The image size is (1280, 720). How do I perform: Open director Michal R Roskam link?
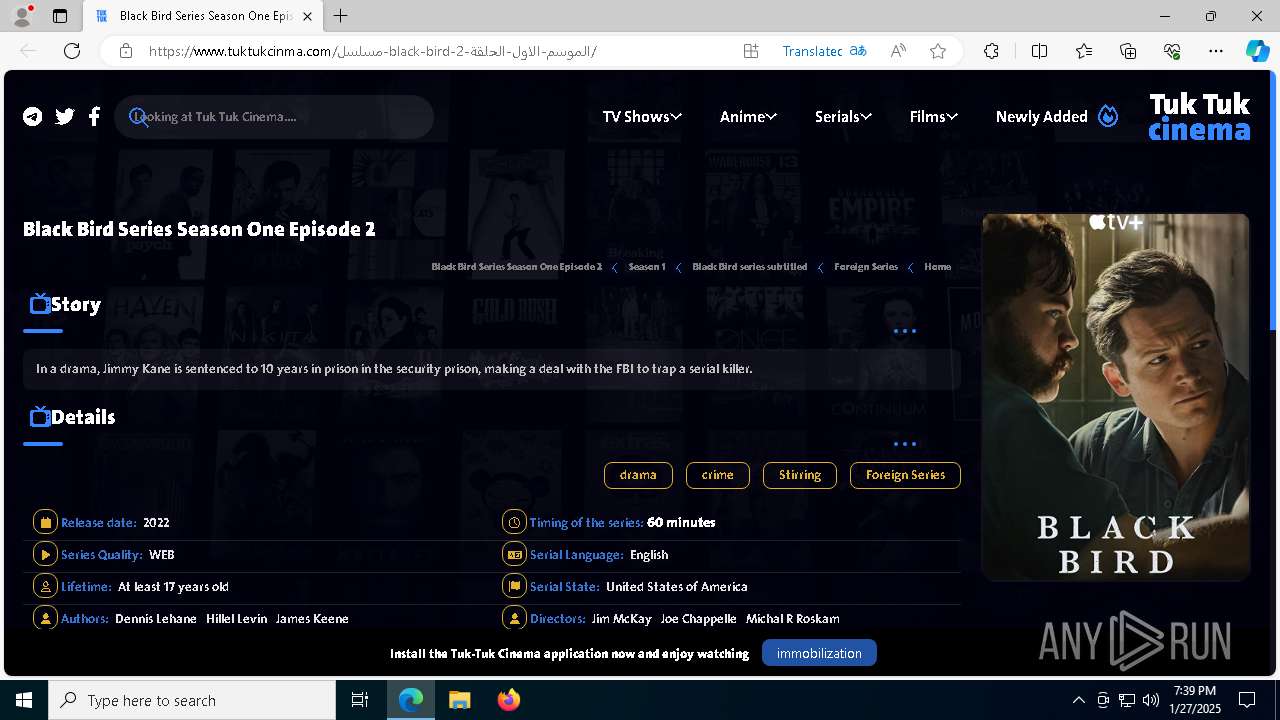coord(793,619)
